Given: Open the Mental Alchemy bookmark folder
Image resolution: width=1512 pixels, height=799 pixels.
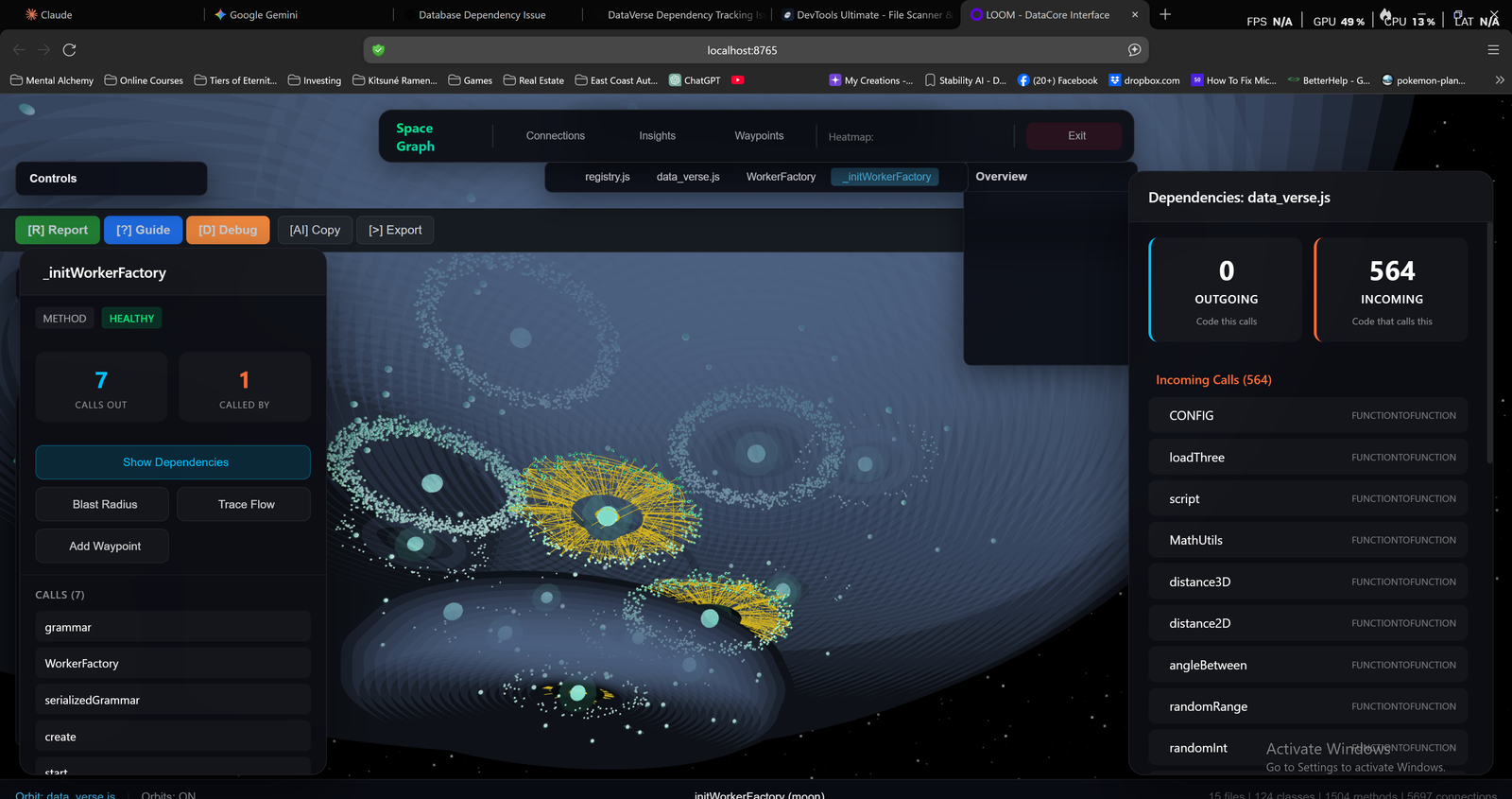Looking at the screenshot, I should (x=52, y=80).
